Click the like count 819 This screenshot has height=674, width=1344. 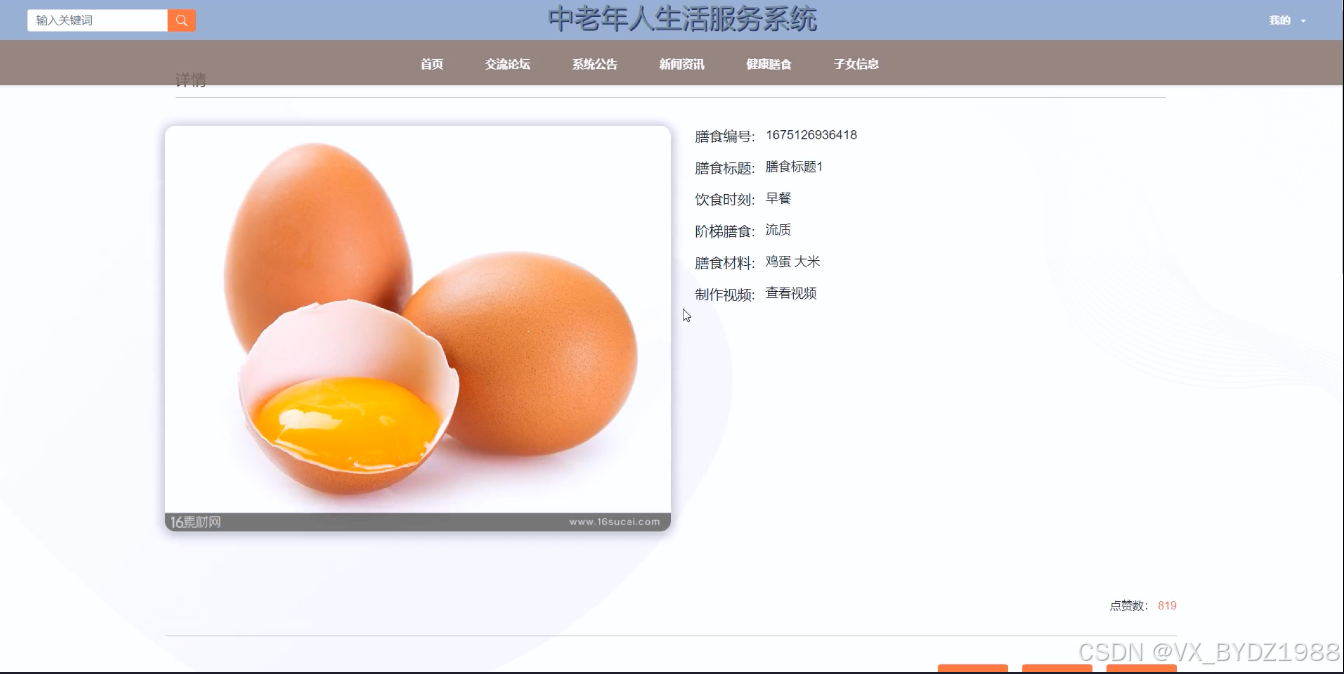tap(1167, 606)
